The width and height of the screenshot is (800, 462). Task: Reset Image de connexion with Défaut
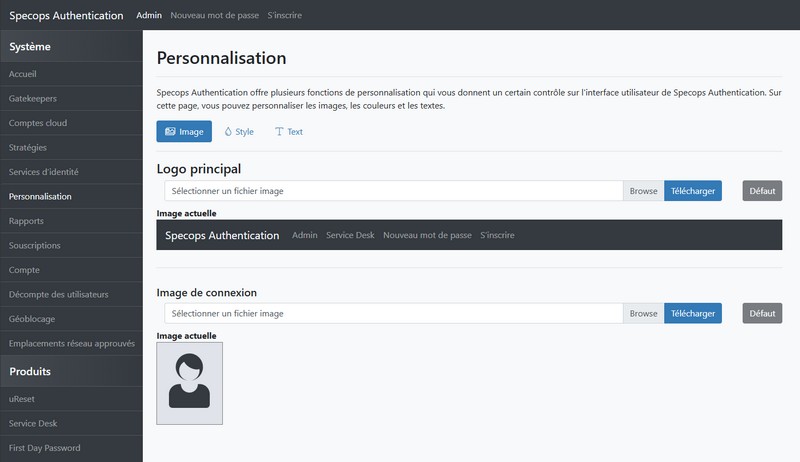[x=762, y=313]
